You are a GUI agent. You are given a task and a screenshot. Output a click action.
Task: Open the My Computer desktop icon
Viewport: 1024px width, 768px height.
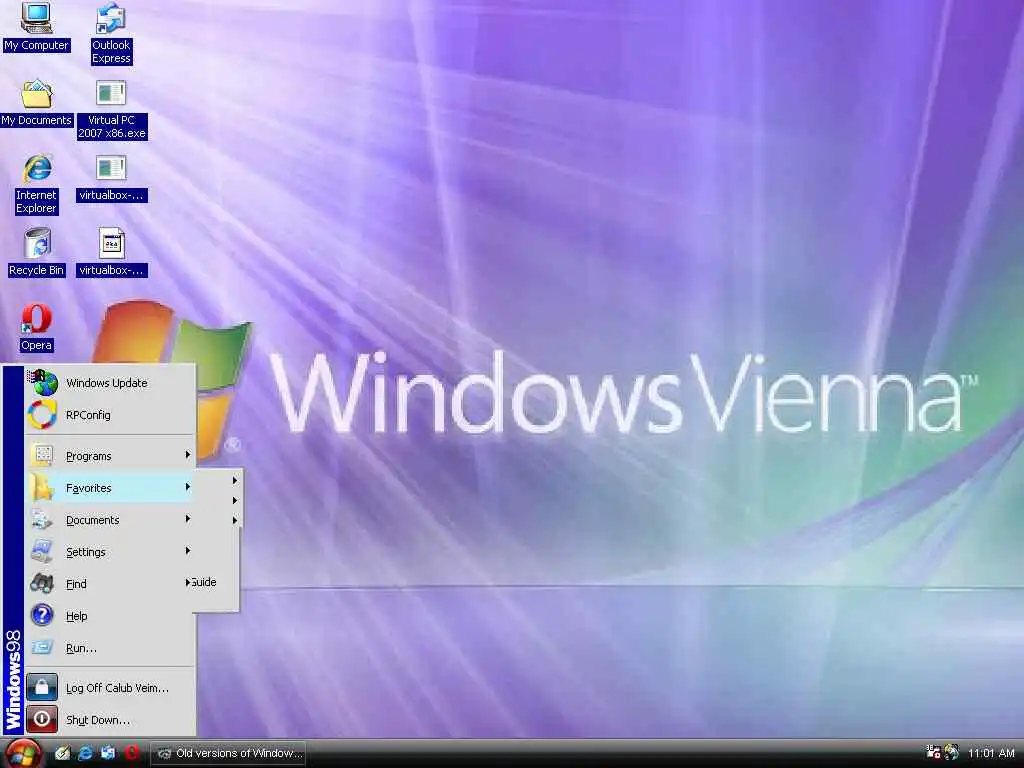click(36, 26)
